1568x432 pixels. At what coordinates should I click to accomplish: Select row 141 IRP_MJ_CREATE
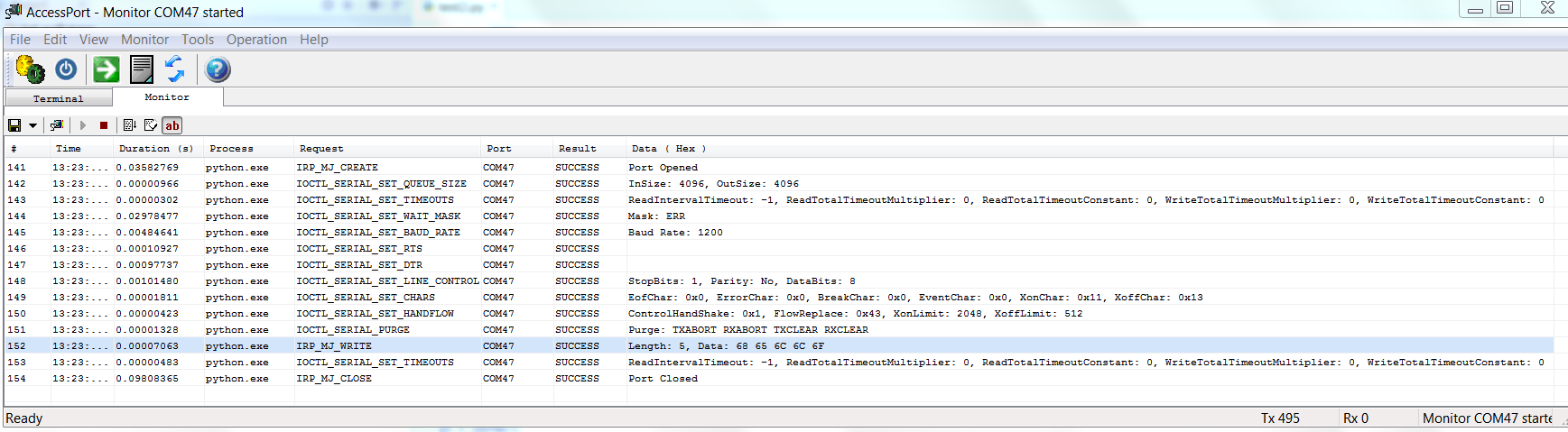point(779,168)
